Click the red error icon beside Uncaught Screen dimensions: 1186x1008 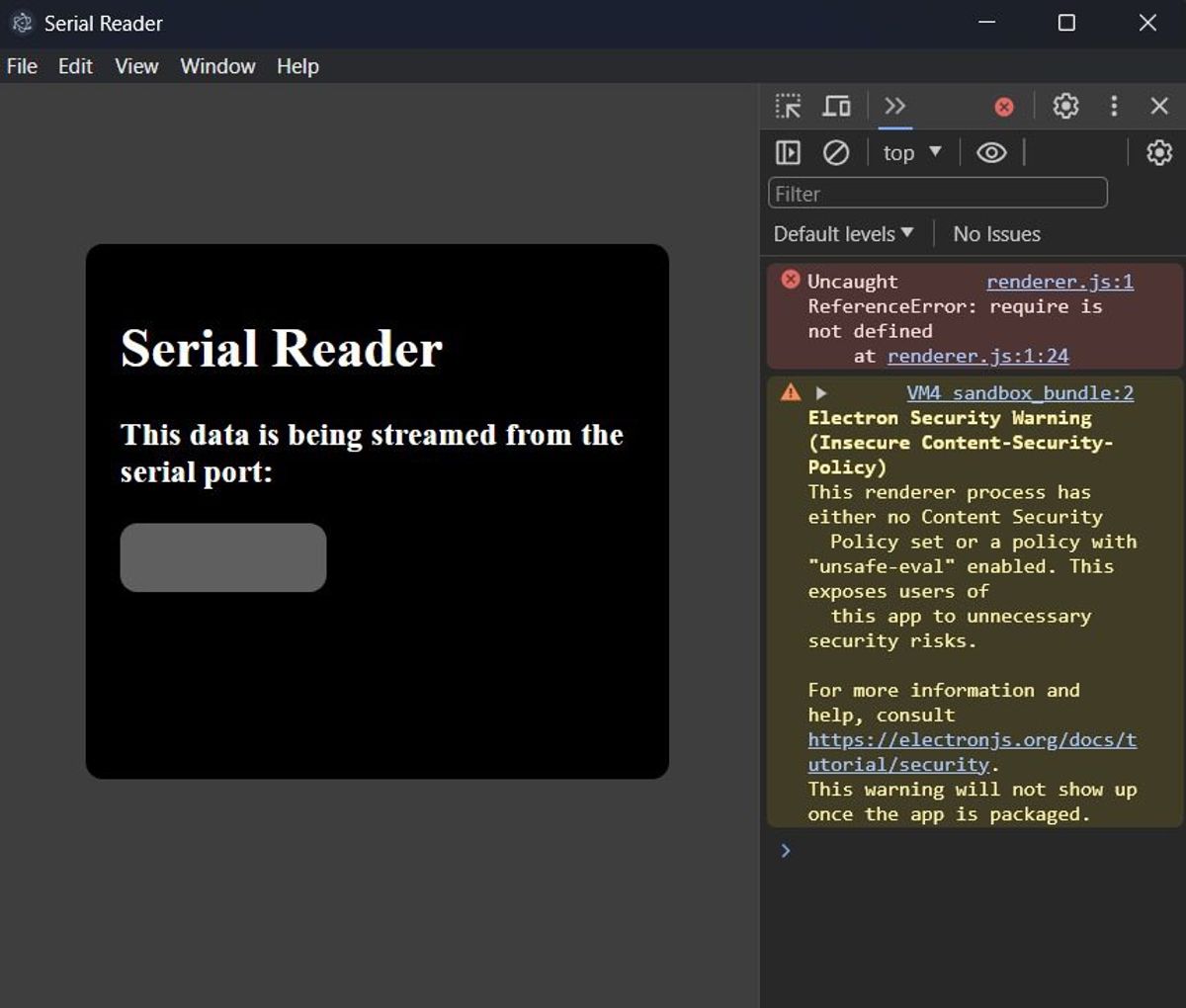pos(791,280)
